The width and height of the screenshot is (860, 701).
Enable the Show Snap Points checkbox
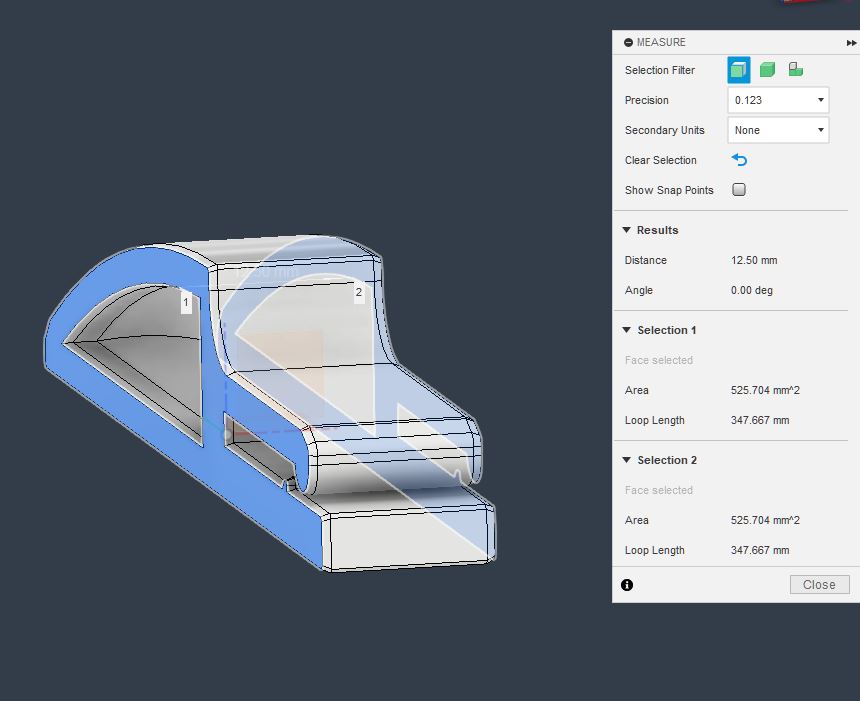click(739, 190)
